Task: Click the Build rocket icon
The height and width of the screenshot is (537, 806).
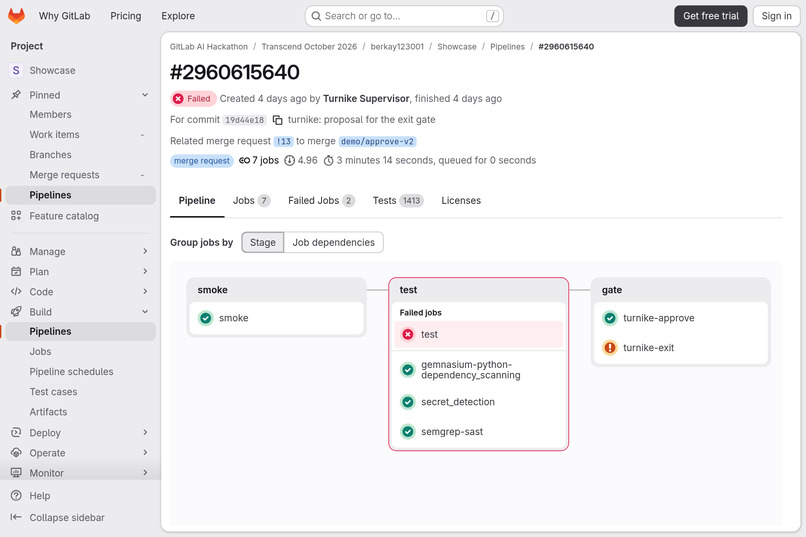Action: coord(16,311)
